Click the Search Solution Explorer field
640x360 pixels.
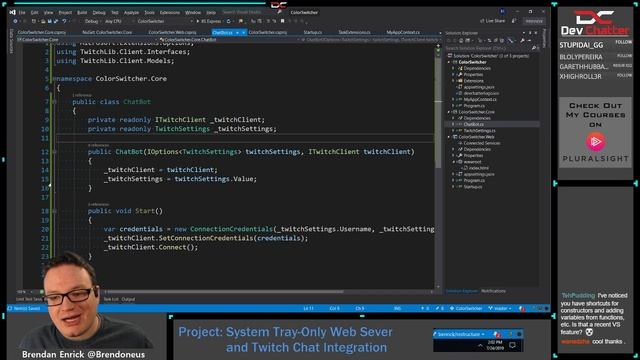(x=488, y=48)
